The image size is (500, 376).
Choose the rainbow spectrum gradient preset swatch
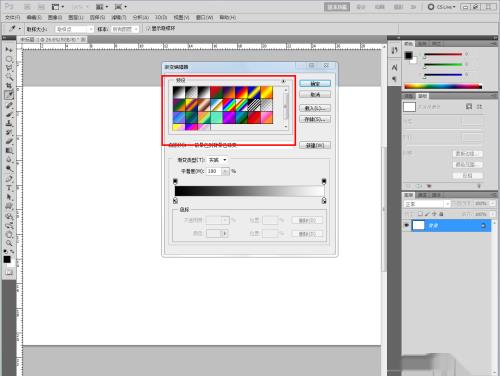[229, 105]
